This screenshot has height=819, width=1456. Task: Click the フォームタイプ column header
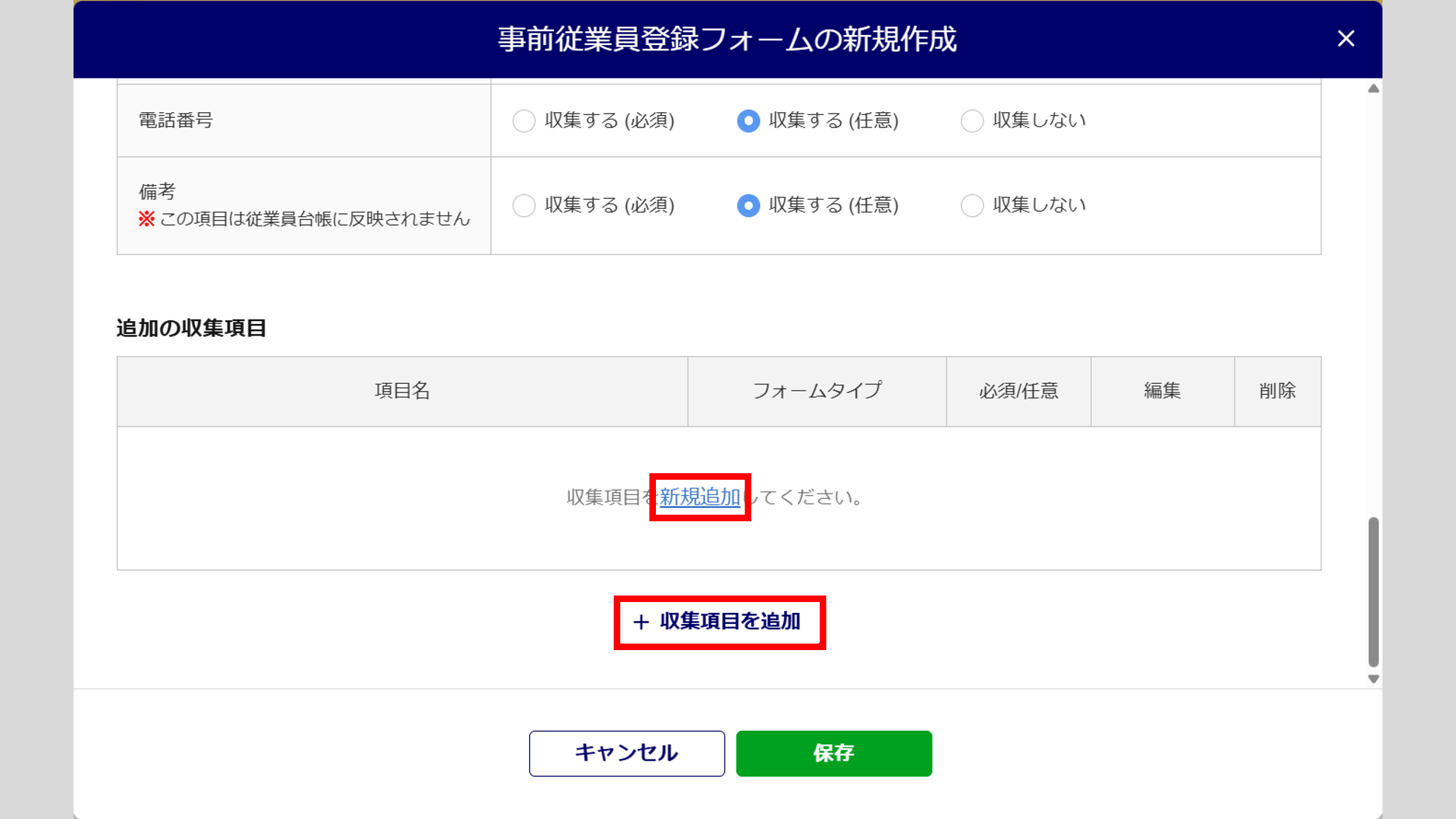tap(817, 391)
